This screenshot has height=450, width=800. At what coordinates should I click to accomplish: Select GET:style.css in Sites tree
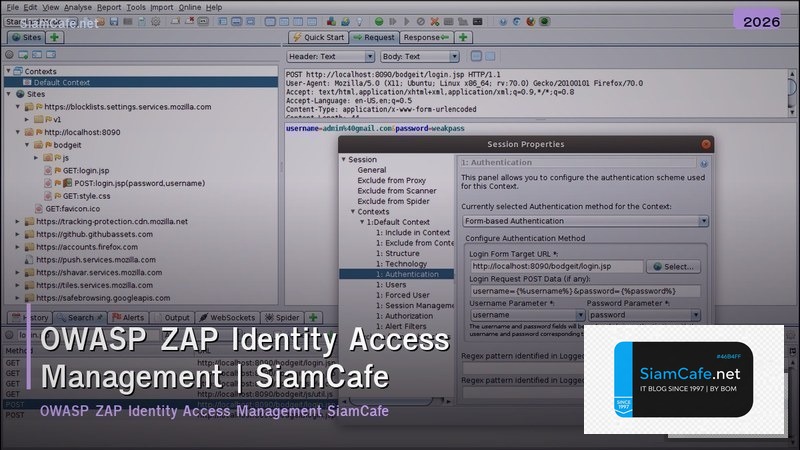pyautogui.click(x=86, y=196)
